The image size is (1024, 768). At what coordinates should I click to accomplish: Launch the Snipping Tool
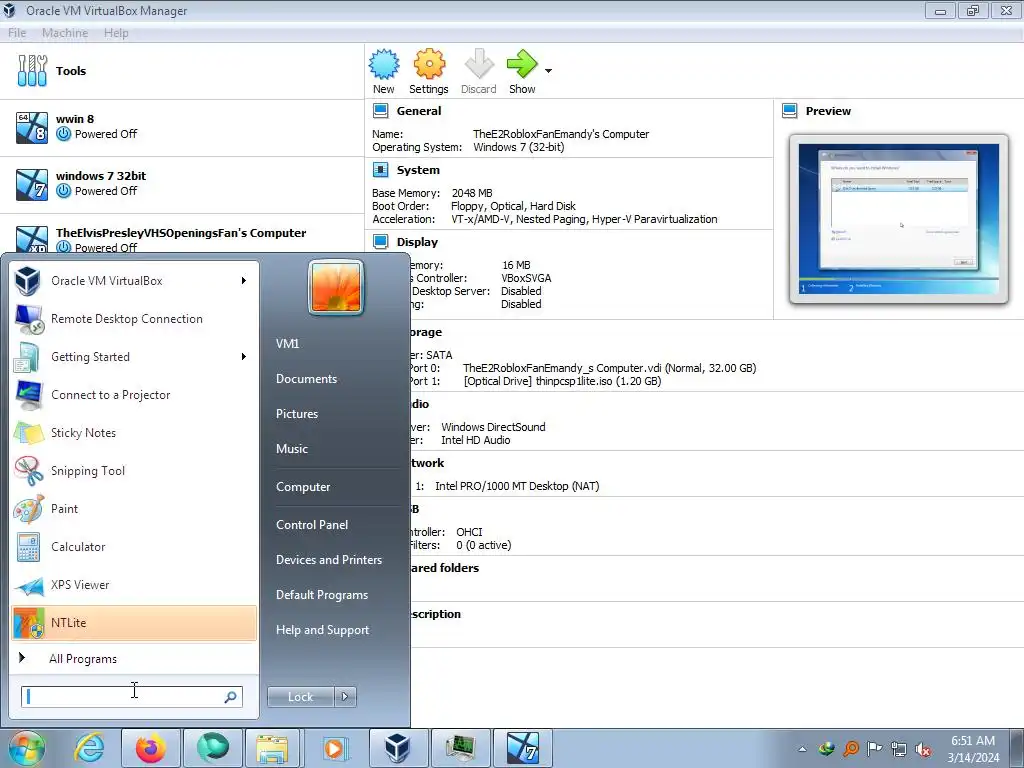pos(134,471)
